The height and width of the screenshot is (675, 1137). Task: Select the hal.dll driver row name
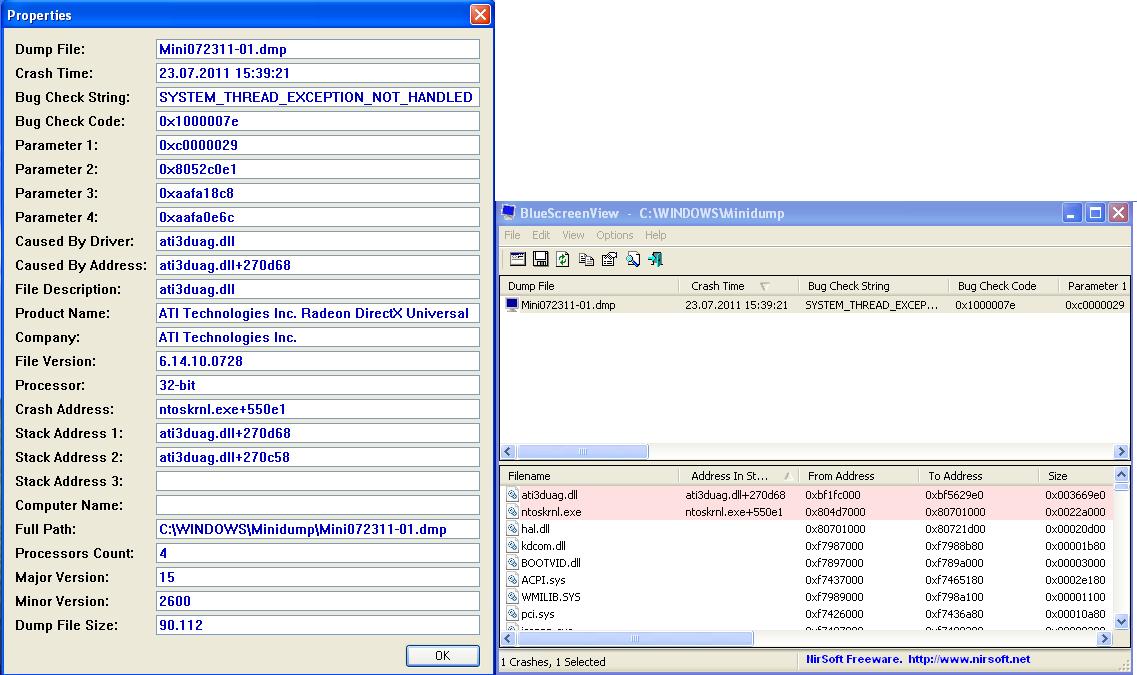pos(535,529)
